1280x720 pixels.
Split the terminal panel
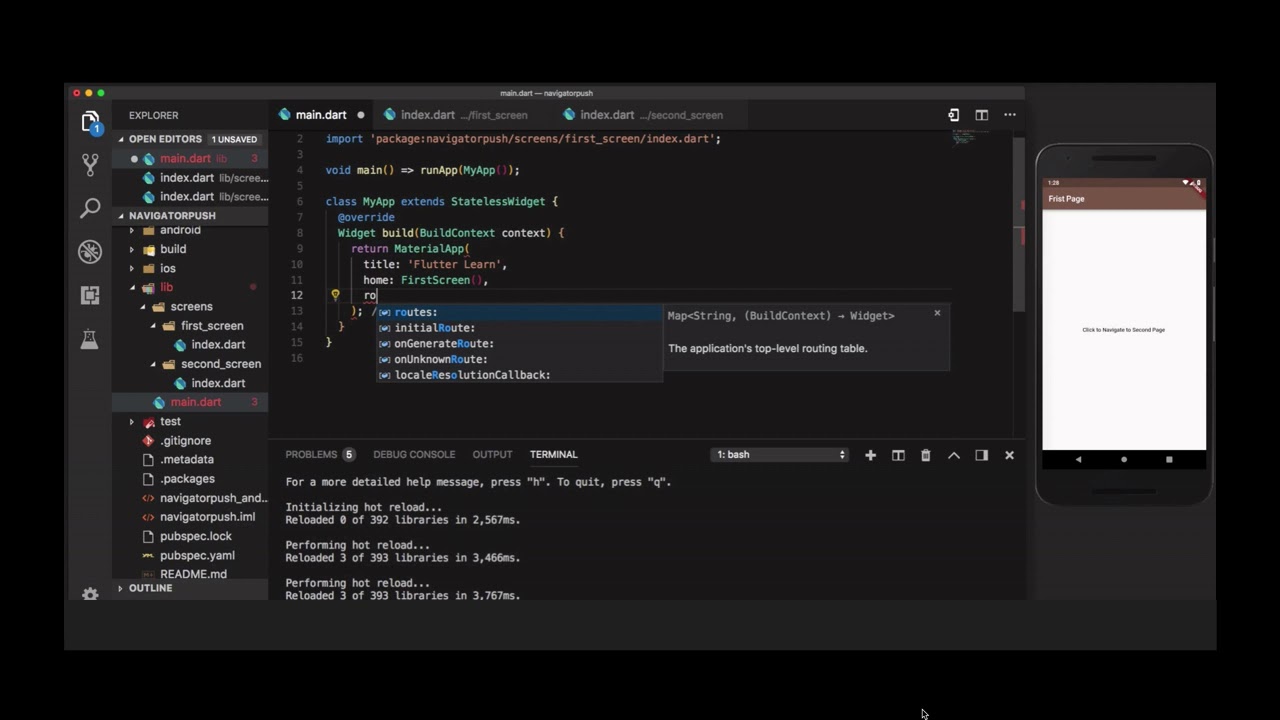[x=898, y=455]
